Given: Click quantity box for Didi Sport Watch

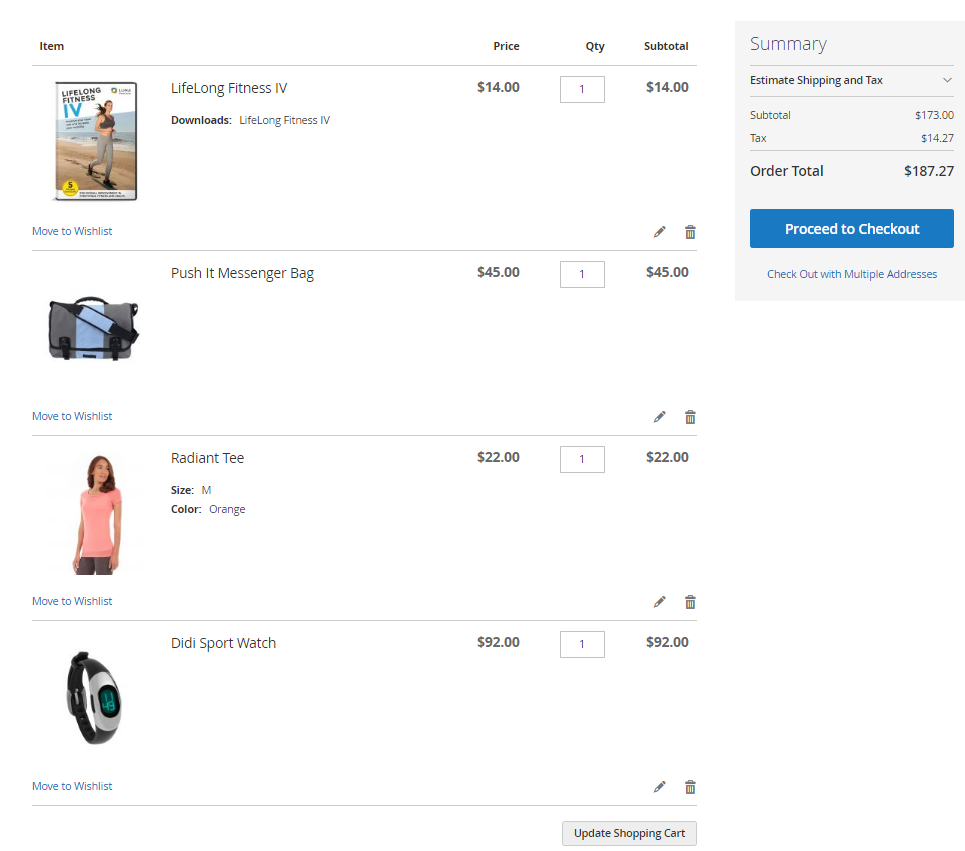Looking at the screenshot, I should click(582, 644).
